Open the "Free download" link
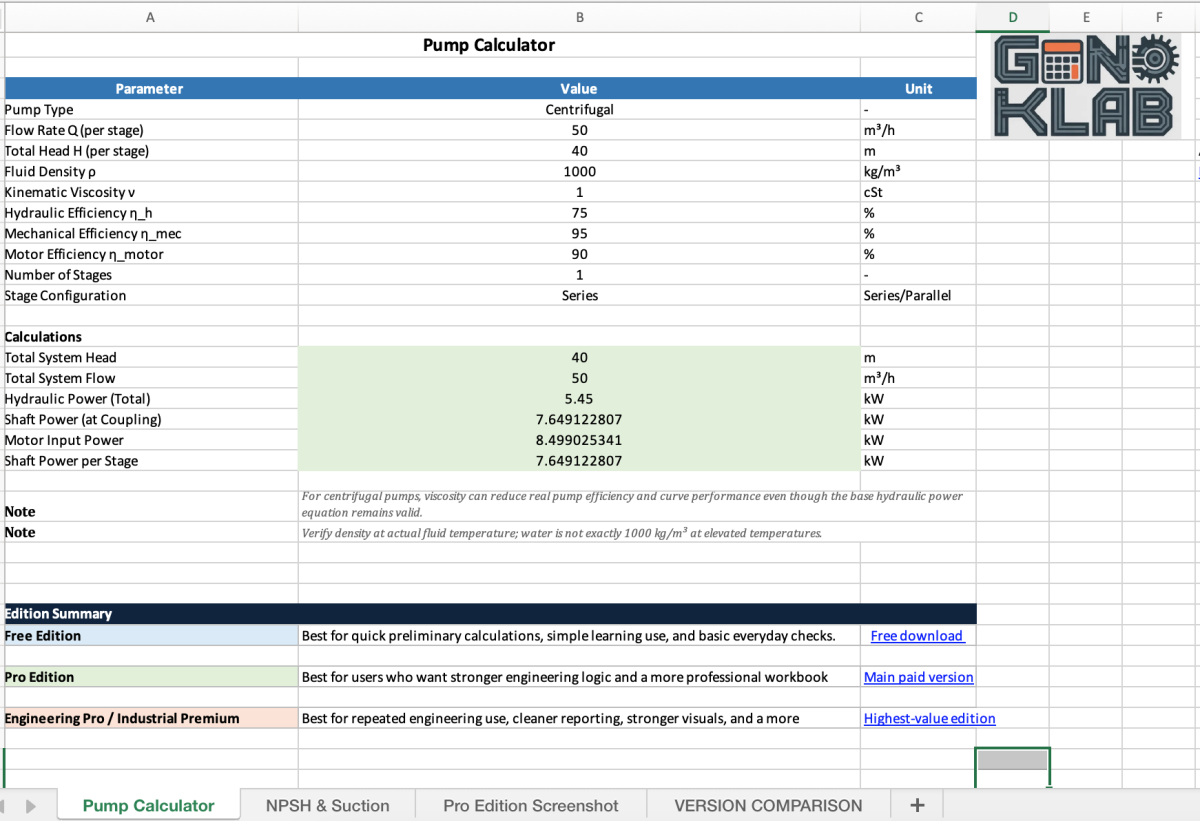The height and width of the screenshot is (821, 1200). coord(918,635)
